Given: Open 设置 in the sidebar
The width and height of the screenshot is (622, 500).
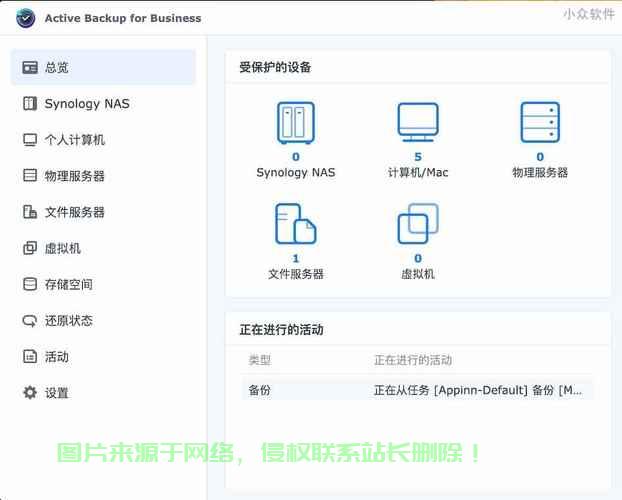Looking at the screenshot, I should [103, 392].
